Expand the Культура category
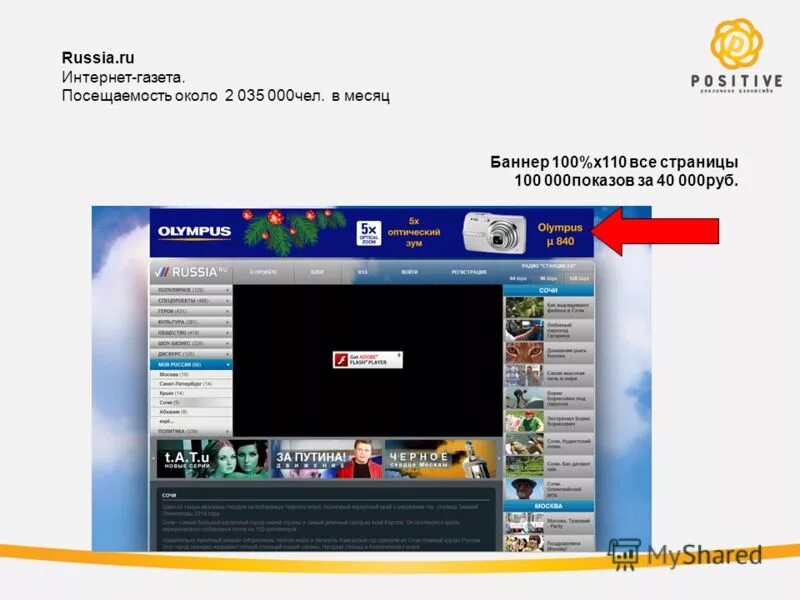 click(x=191, y=322)
